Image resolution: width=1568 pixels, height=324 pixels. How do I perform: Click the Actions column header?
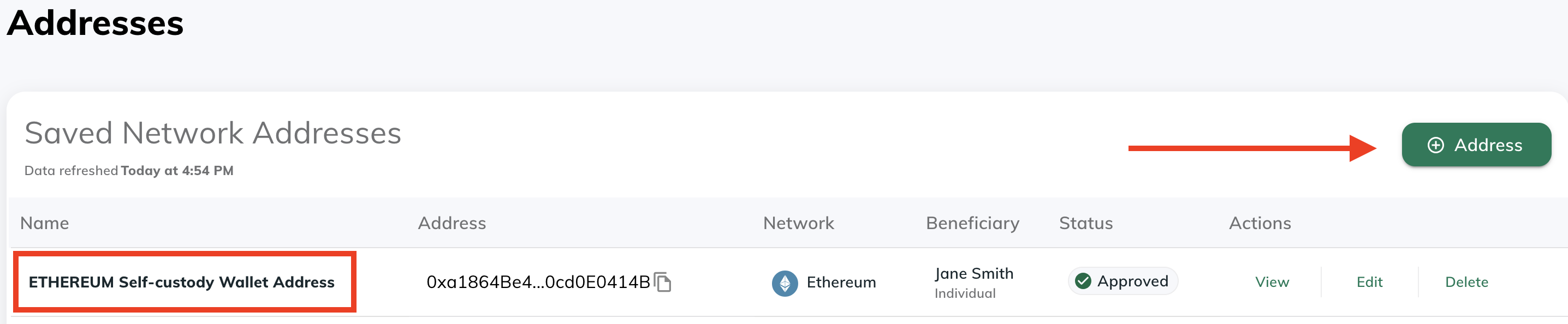click(x=1260, y=223)
